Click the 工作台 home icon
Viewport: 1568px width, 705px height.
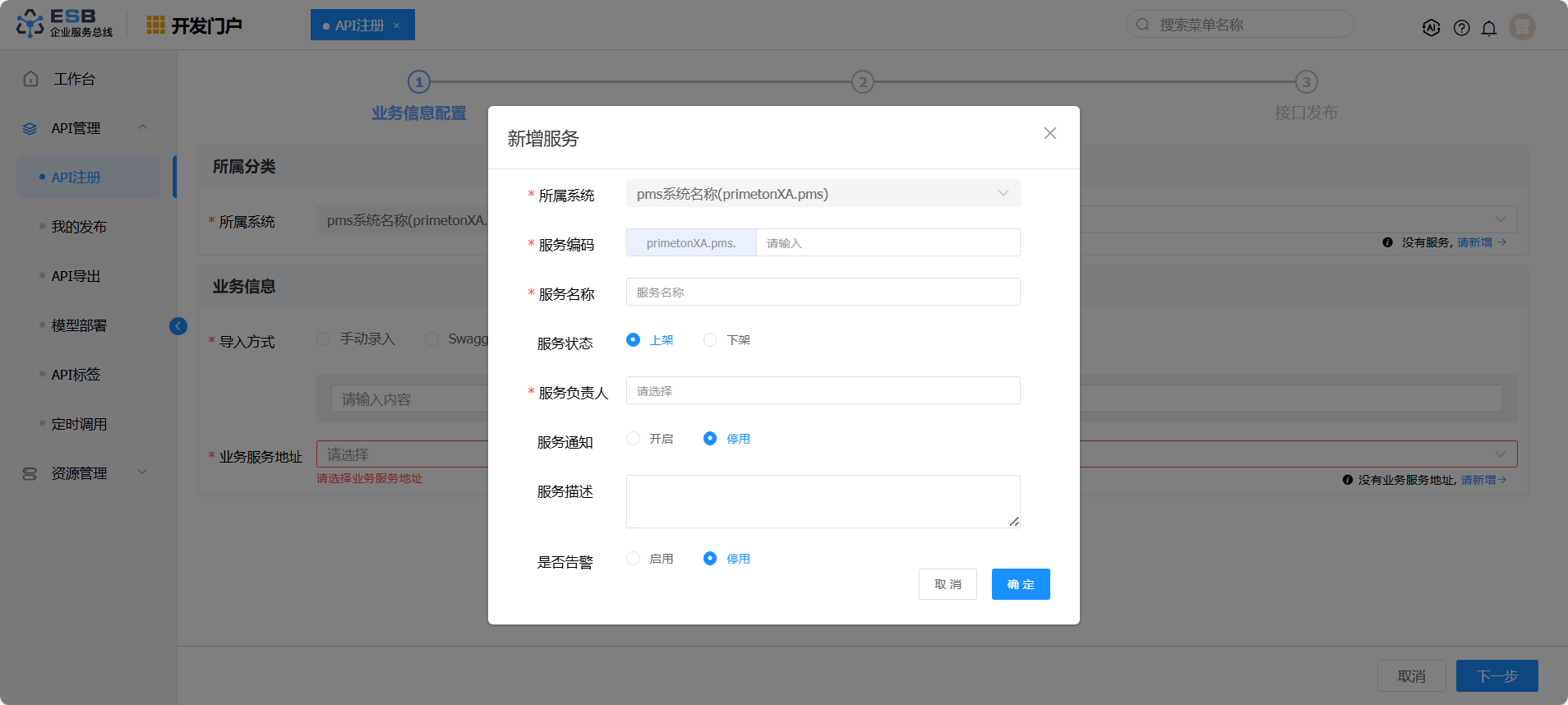point(31,79)
